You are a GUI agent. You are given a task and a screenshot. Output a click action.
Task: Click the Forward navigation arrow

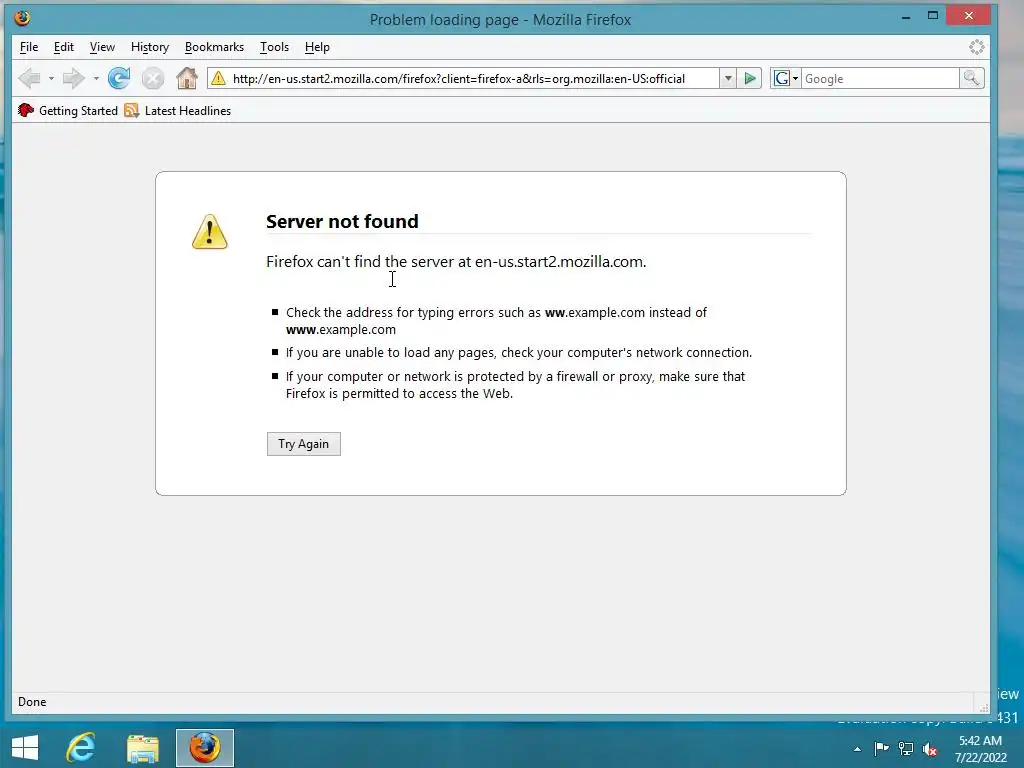pos(73,78)
